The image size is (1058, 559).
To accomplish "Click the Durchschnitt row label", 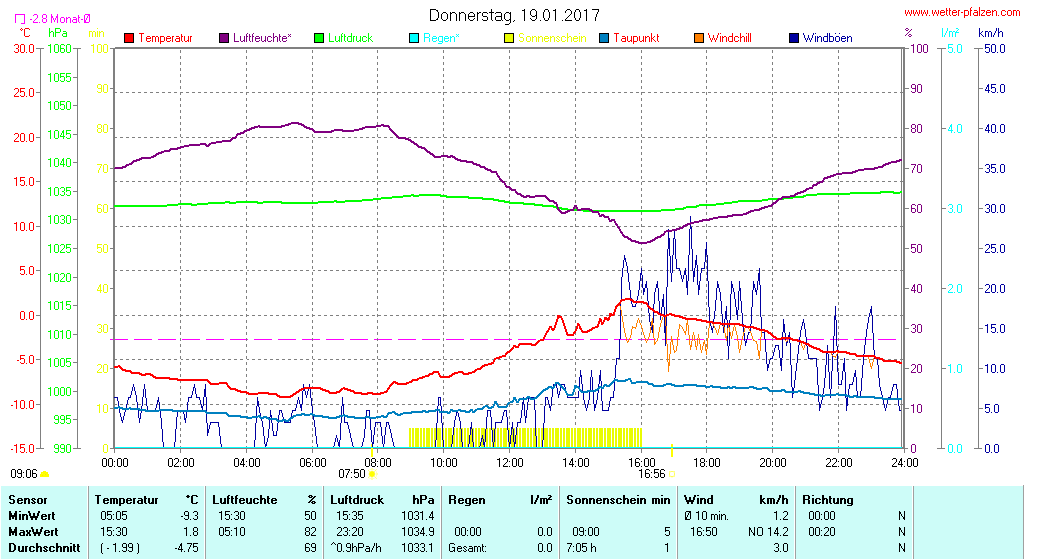I will (44, 548).
